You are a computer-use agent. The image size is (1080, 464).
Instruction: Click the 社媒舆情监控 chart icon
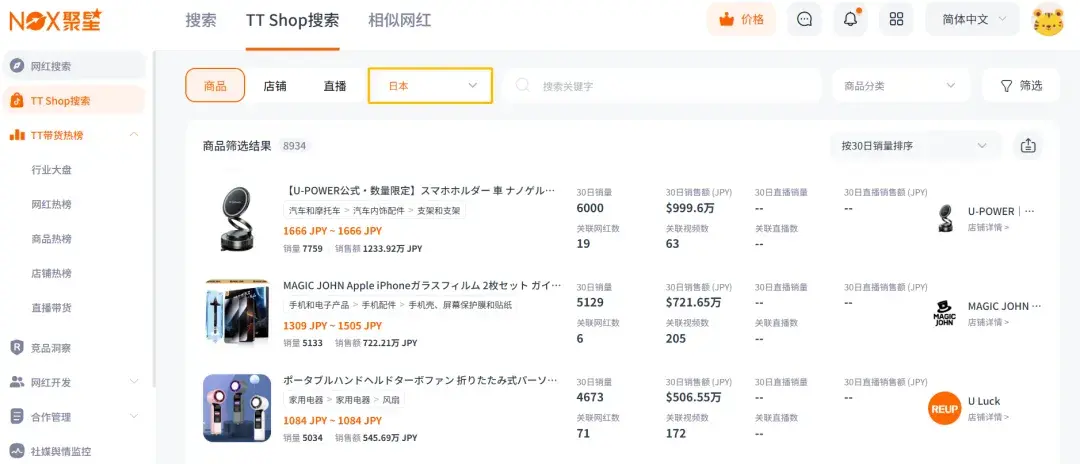17,452
